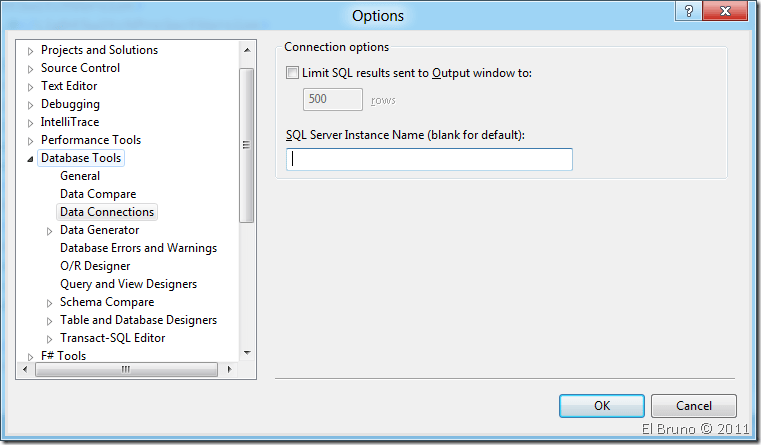
Task: Select the Data Compare item
Action: (x=98, y=194)
